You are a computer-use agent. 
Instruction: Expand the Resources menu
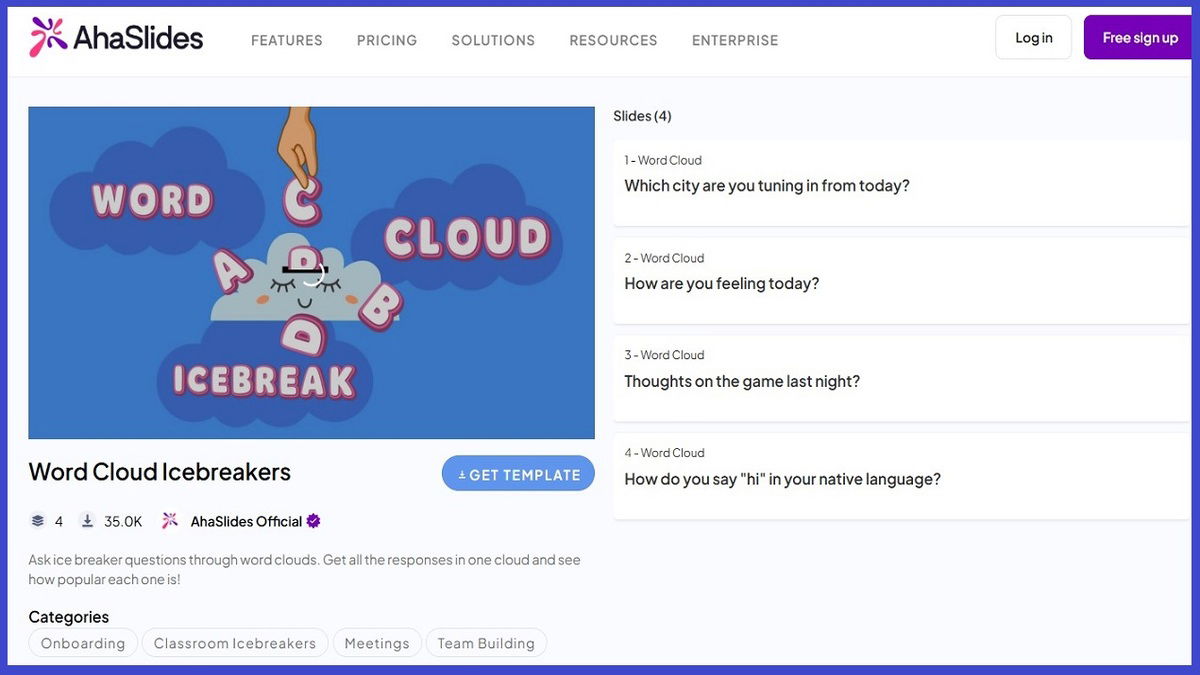613,41
